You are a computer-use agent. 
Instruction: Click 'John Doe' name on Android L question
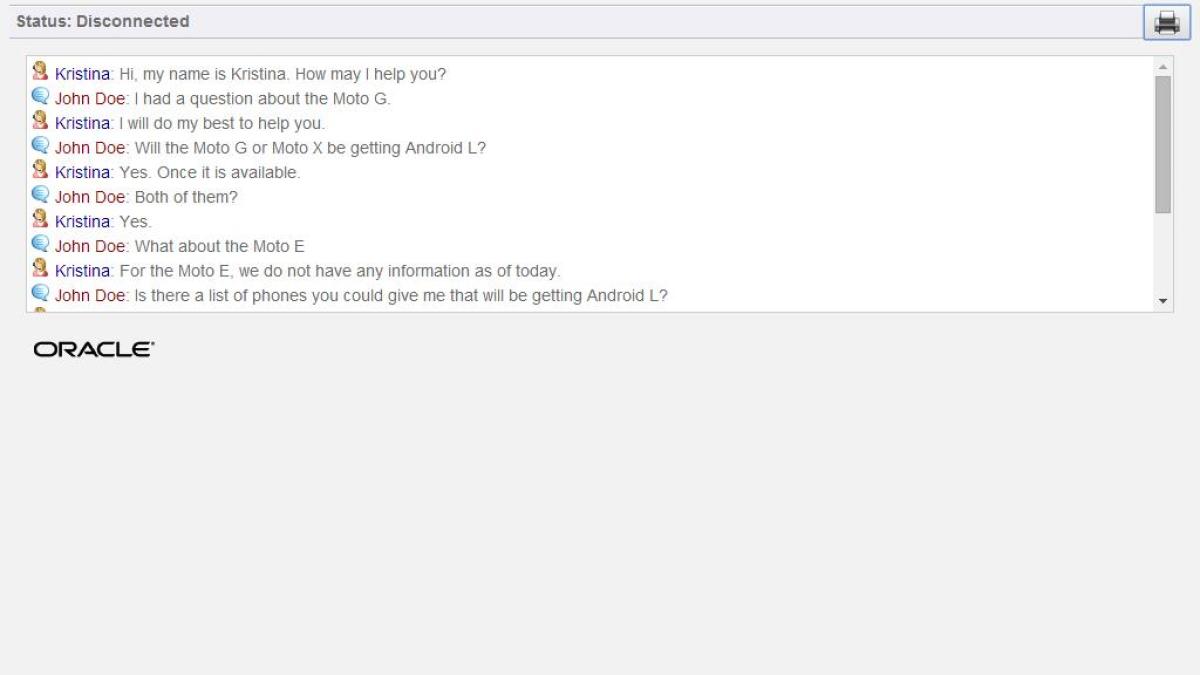pyautogui.click(x=90, y=295)
